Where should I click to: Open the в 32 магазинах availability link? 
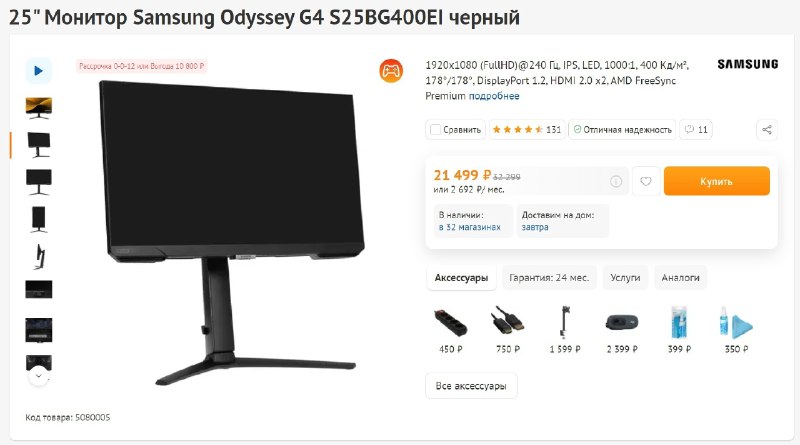pos(469,227)
